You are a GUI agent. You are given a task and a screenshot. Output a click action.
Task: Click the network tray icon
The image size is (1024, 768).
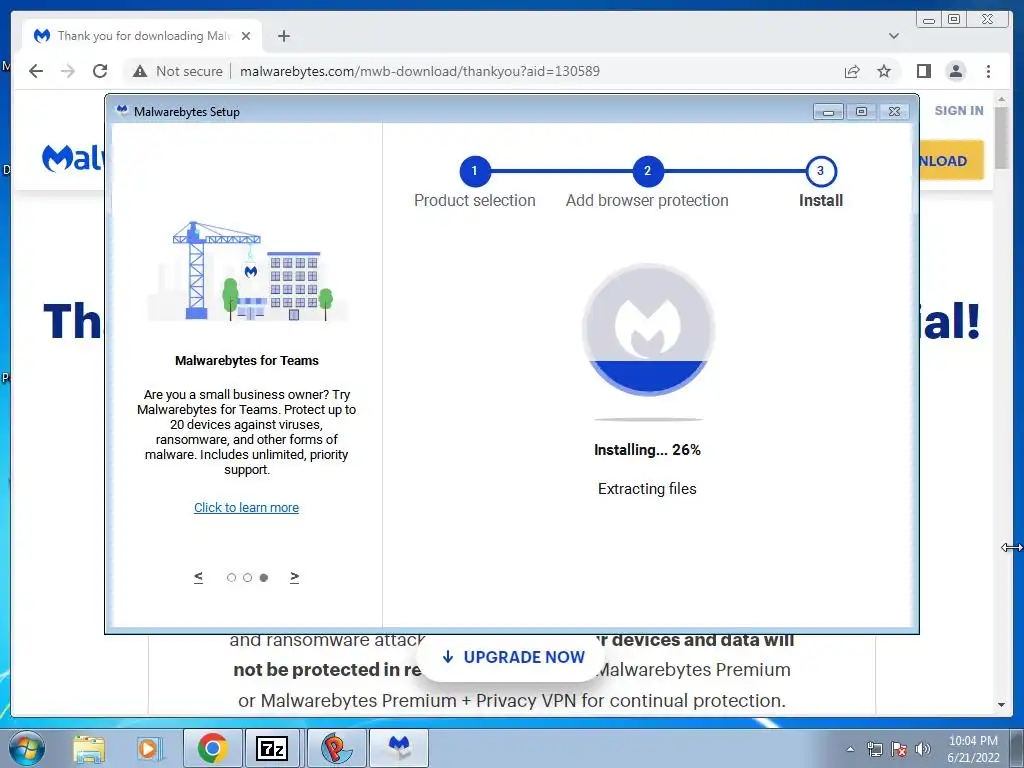pyautogui.click(x=874, y=749)
